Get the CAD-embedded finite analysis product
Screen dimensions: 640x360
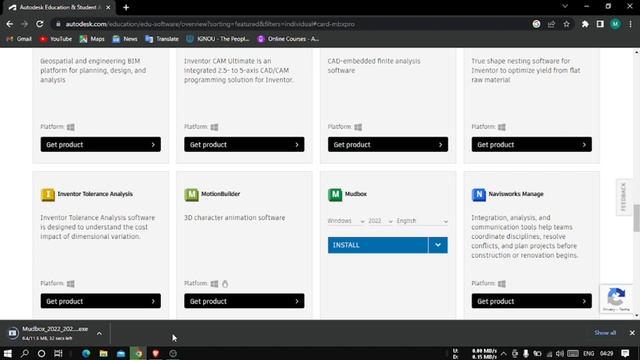point(388,144)
